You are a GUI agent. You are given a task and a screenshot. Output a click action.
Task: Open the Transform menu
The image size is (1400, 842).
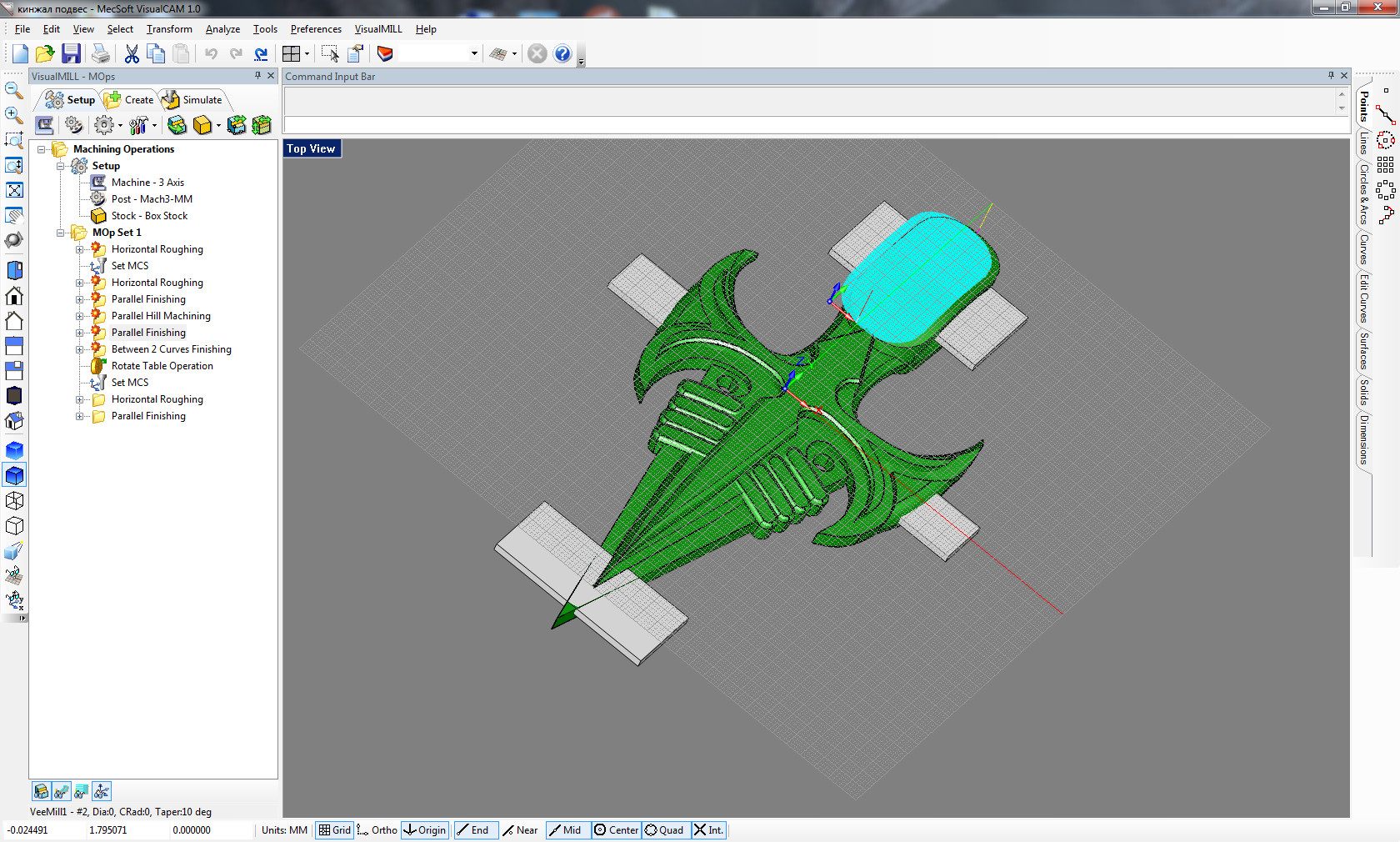169,29
